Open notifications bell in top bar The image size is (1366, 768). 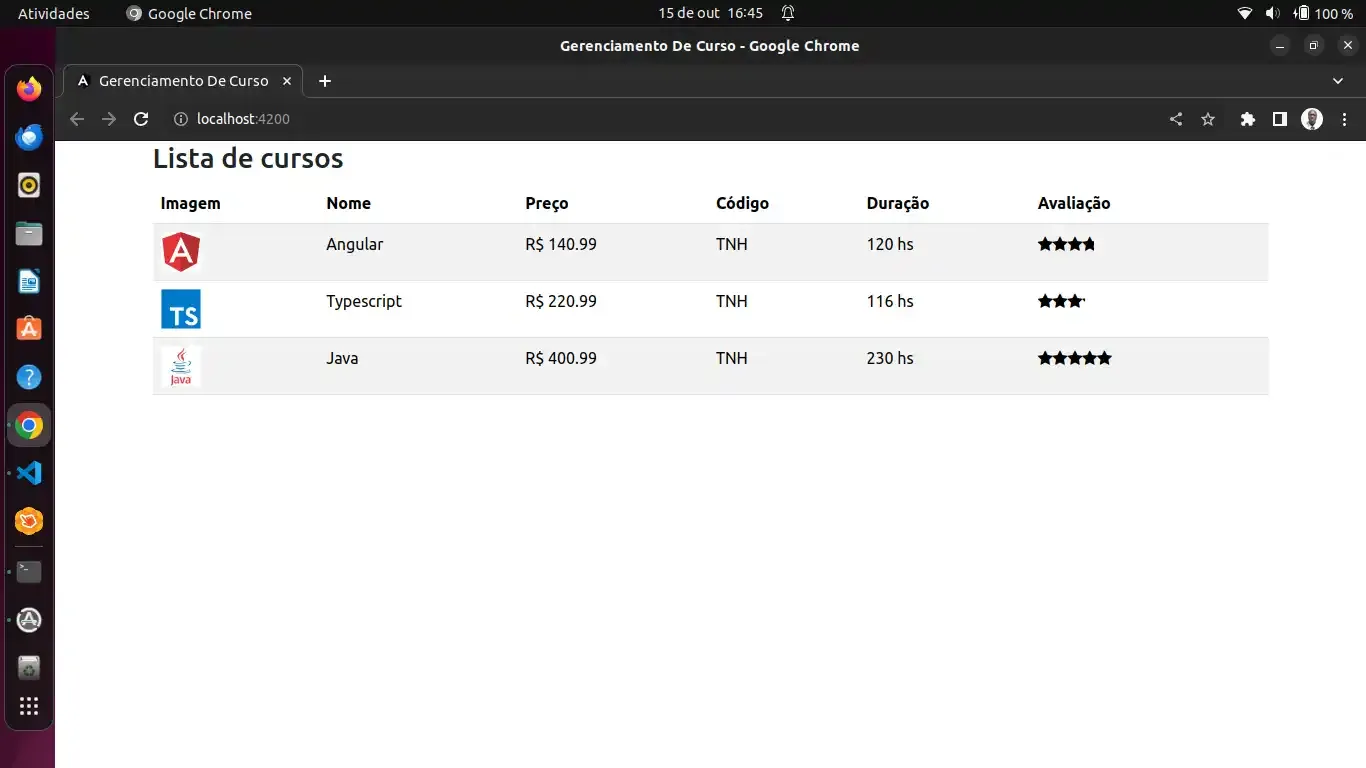788,13
